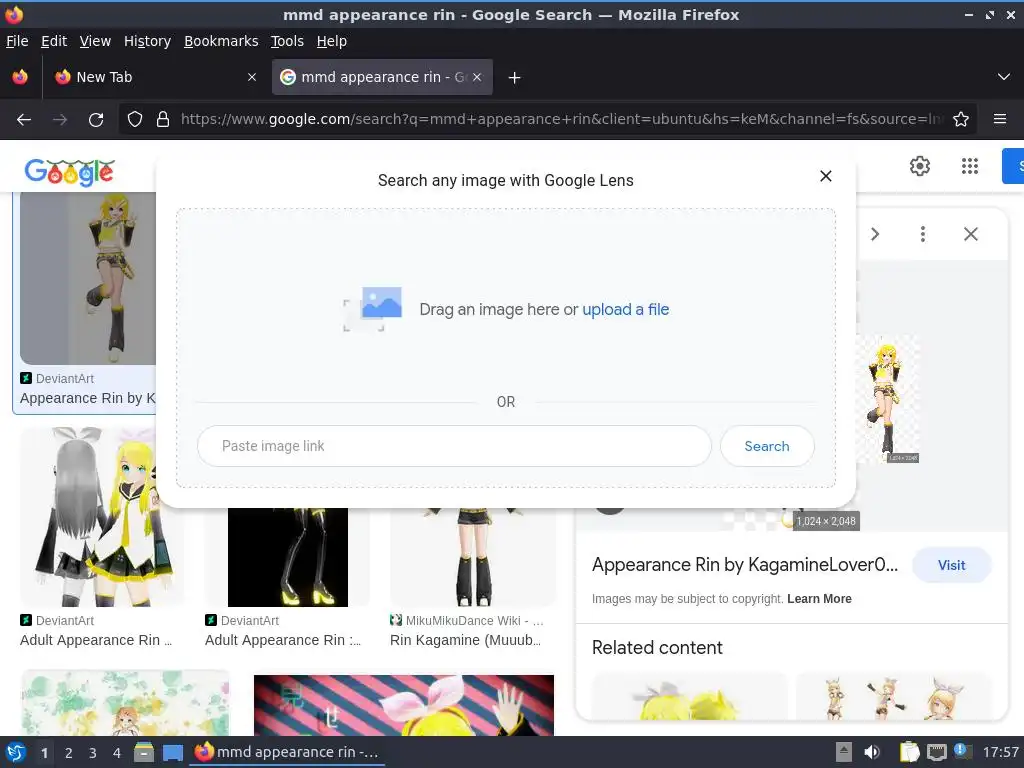Open the Appearance Rin DeviantArt thumbnail
The width and height of the screenshot is (1024, 768).
88,278
